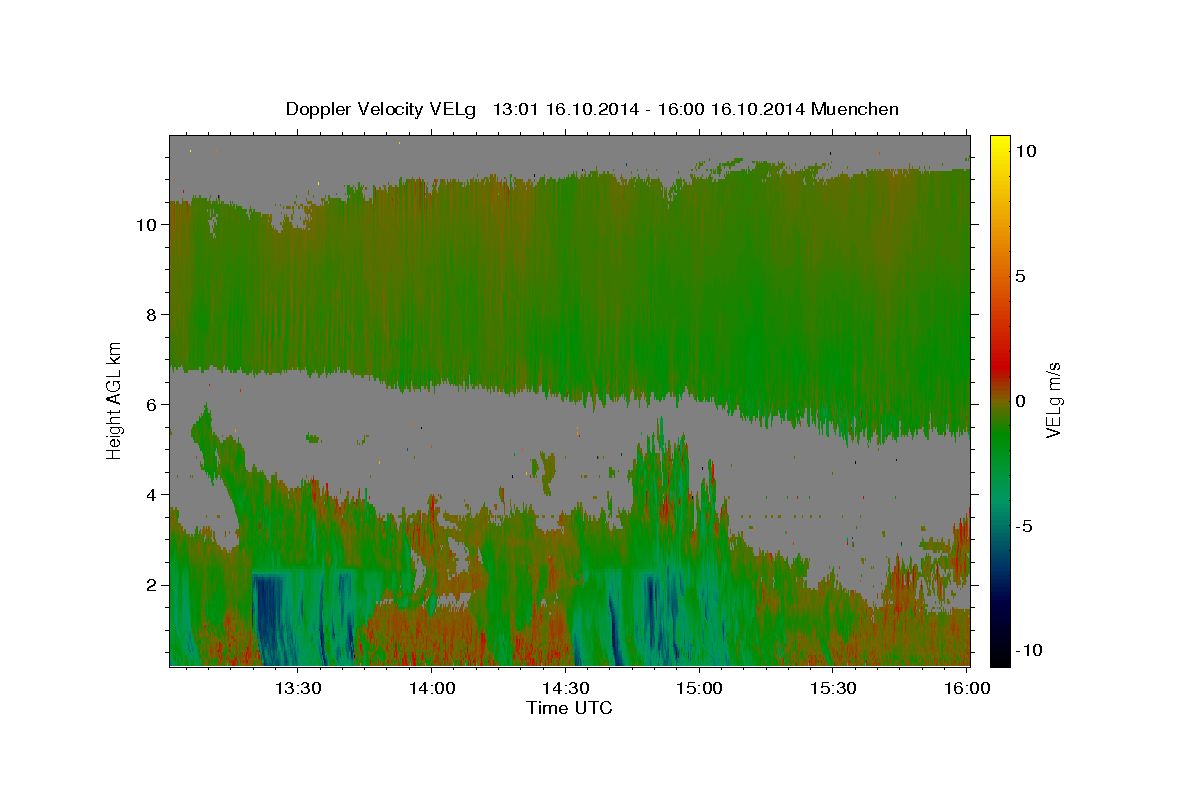Click the "Height AGL km" axis label
The width and height of the screenshot is (1200, 800).
point(114,399)
